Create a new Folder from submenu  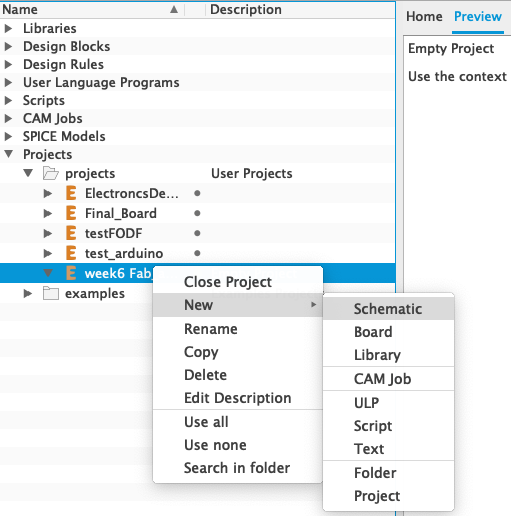(x=389, y=473)
